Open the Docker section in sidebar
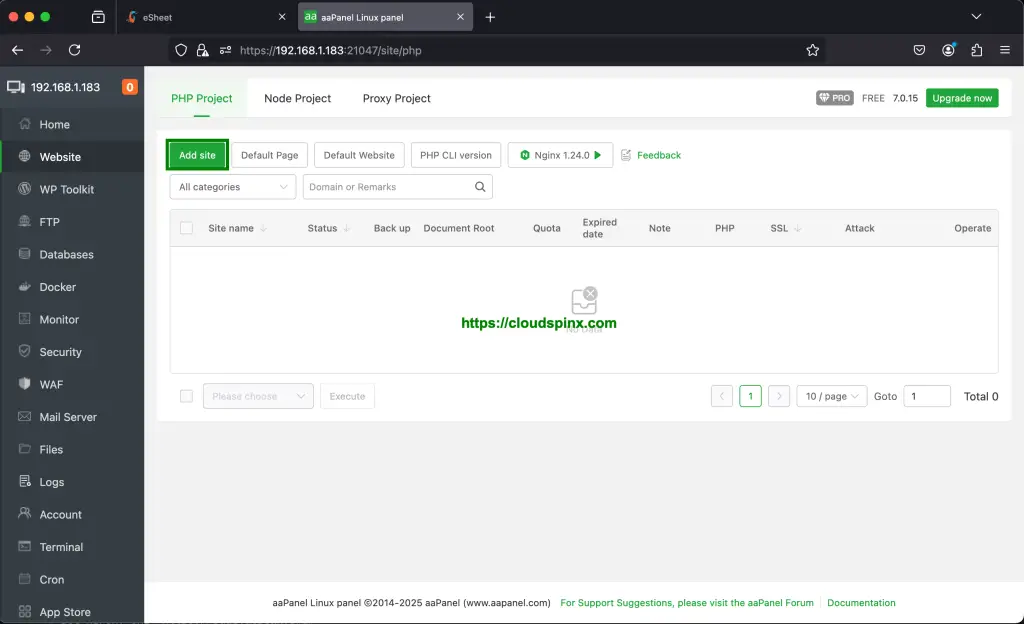Image resolution: width=1024 pixels, height=624 pixels. coord(60,287)
